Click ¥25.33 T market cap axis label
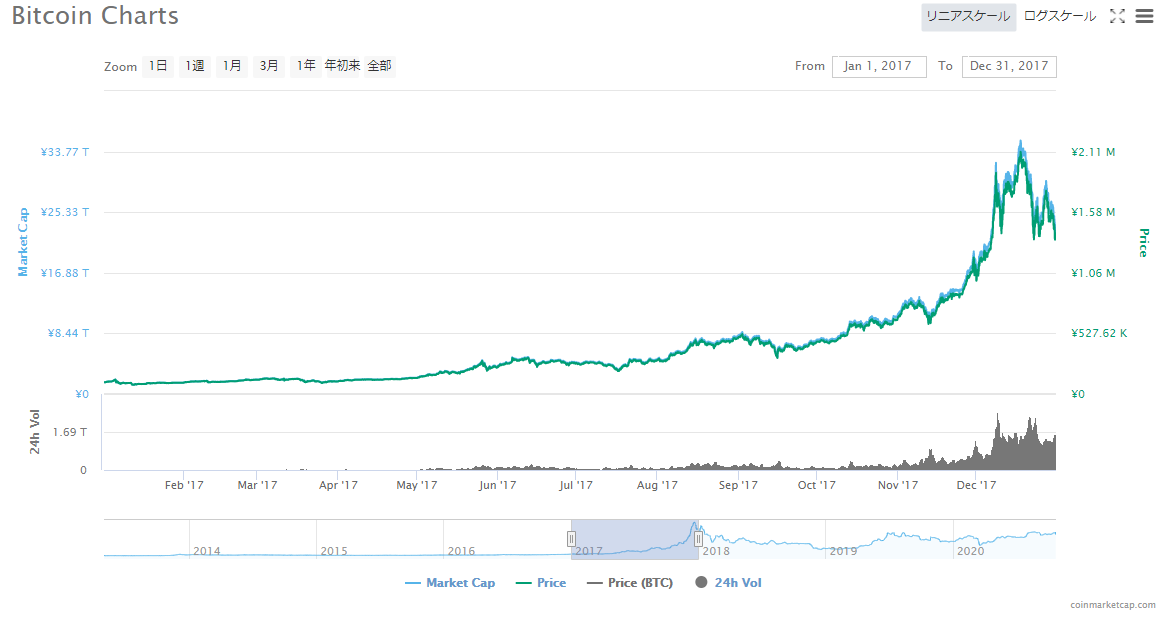This screenshot has height=619, width=1171. [65, 213]
